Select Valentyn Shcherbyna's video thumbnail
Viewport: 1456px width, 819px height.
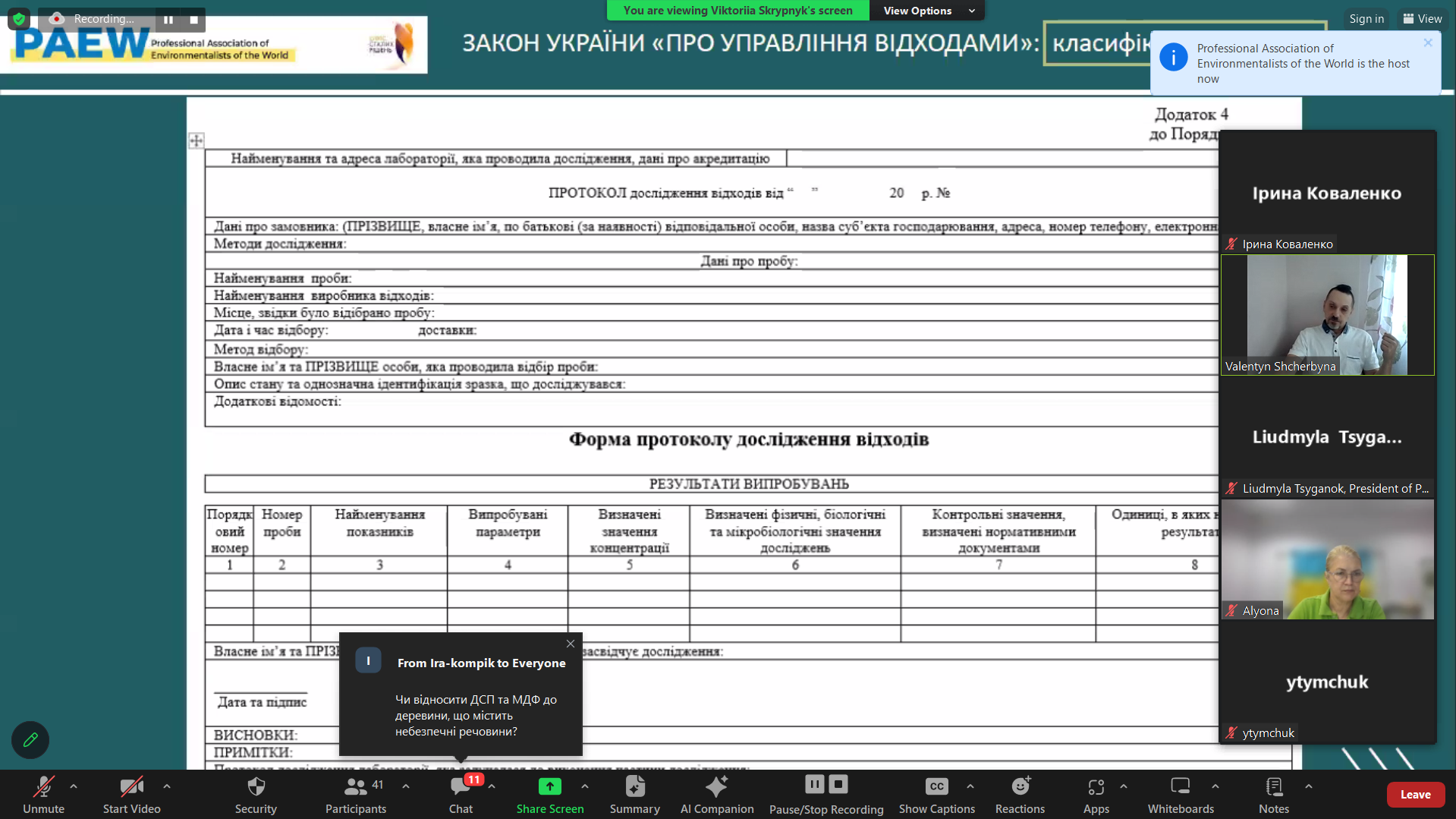[x=1327, y=315]
